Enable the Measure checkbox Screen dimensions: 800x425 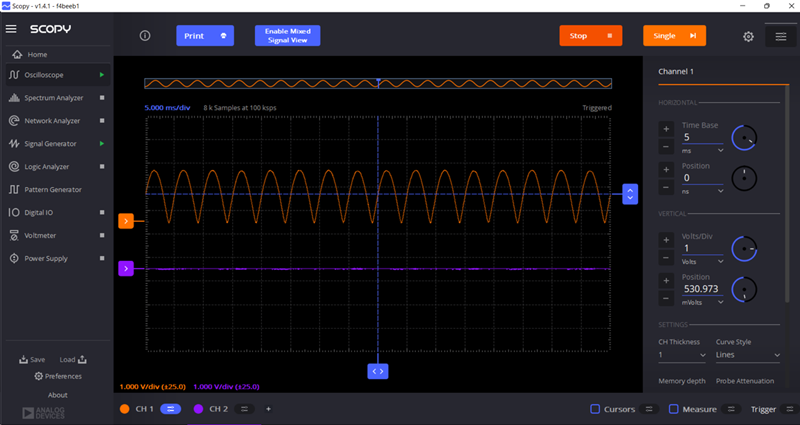pyautogui.click(x=674, y=409)
